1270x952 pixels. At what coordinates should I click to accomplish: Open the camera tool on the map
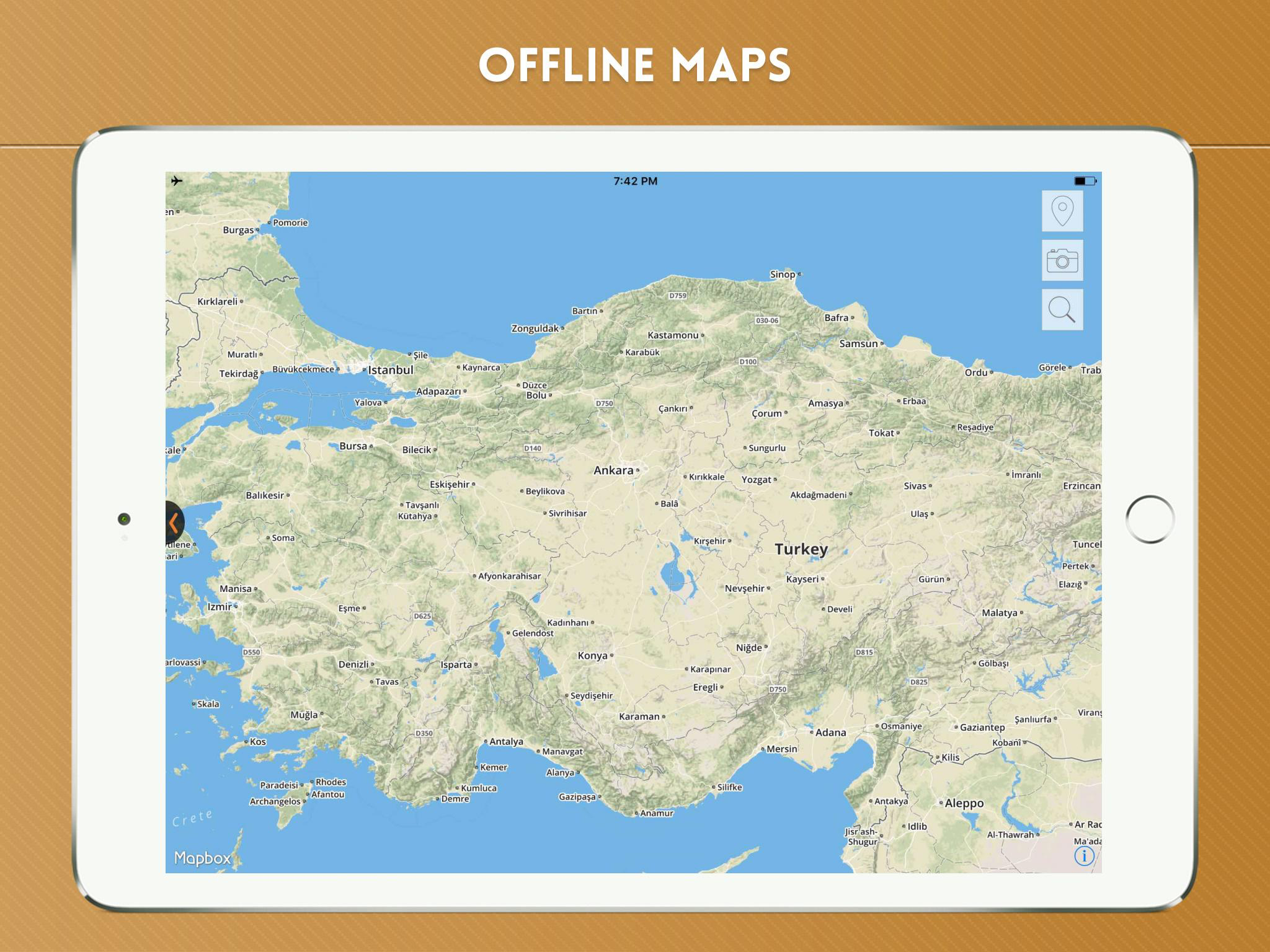coord(1063,260)
